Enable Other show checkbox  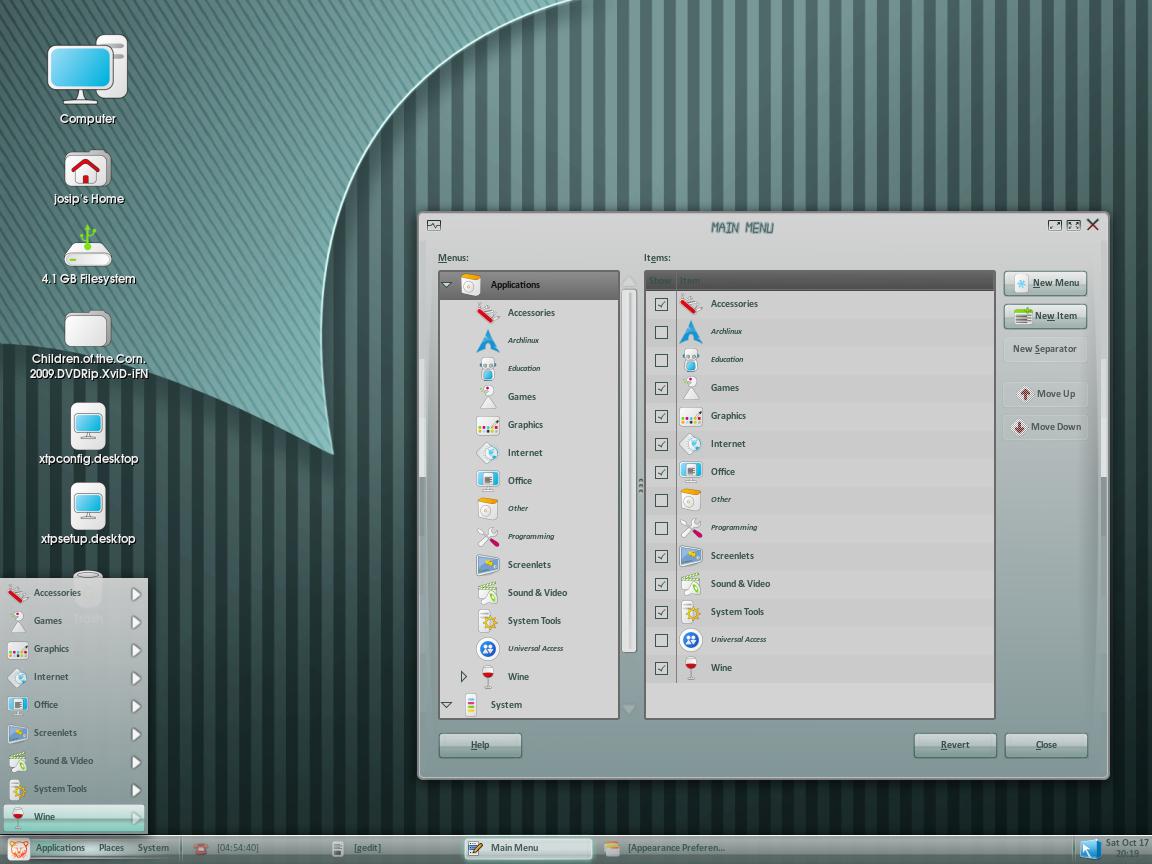[x=661, y=500]
